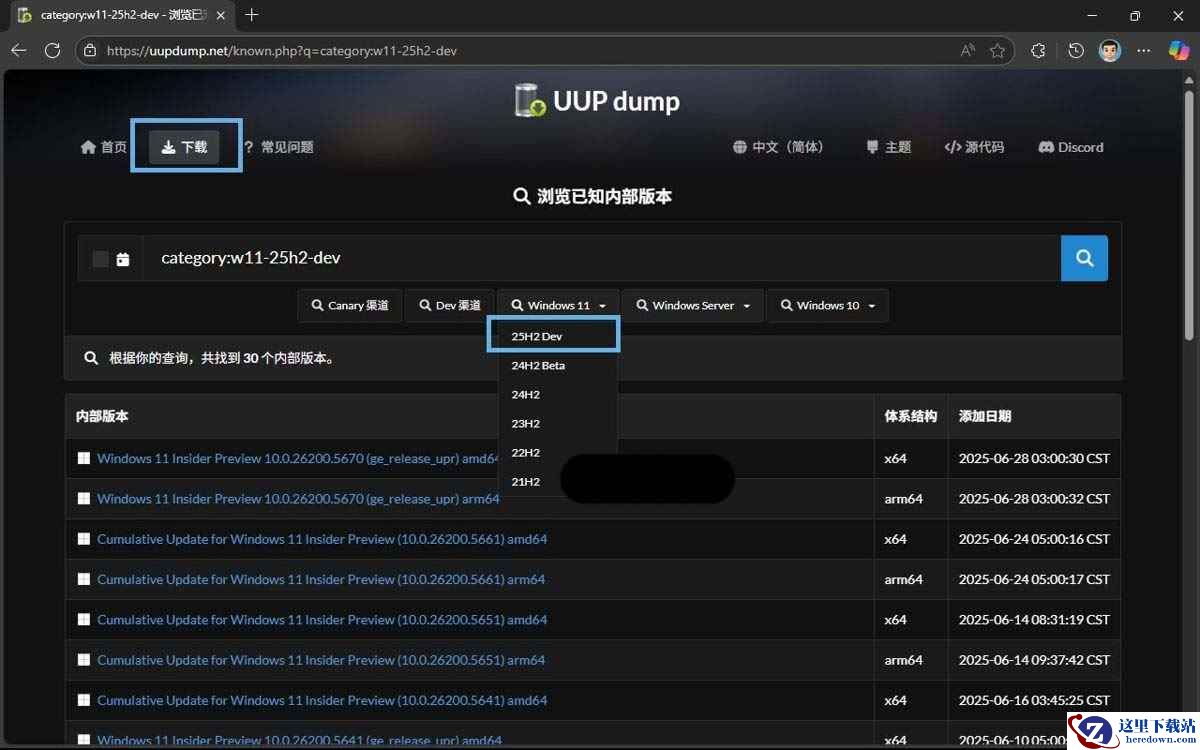Screen dimensions: 1200x750
Task: Click the blue magnifier search button
Action: 1084,258
